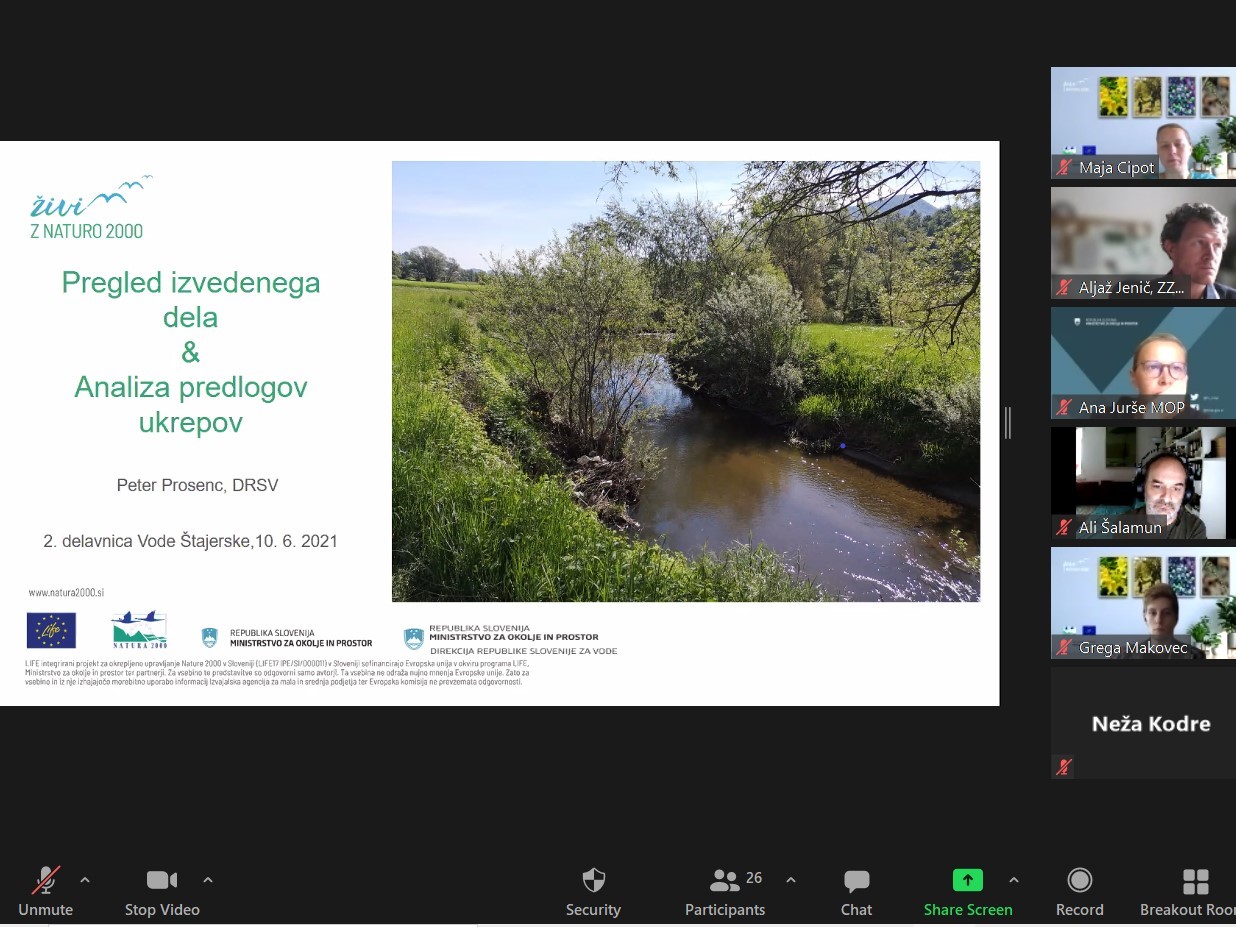Screen dimensions: 1236x927
Task: Open video options arrow beside Stop Video
Action: [x=208, y=880]
